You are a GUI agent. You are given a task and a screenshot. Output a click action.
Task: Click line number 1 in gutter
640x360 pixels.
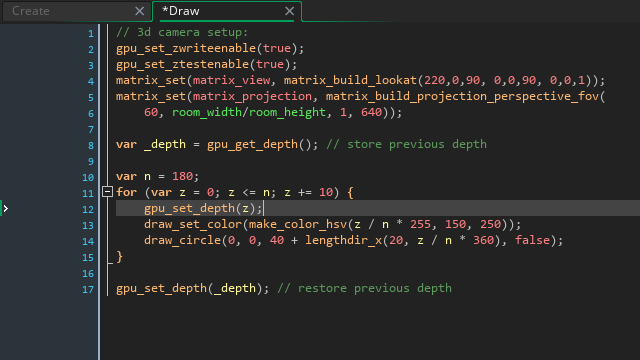click(91, 33)
